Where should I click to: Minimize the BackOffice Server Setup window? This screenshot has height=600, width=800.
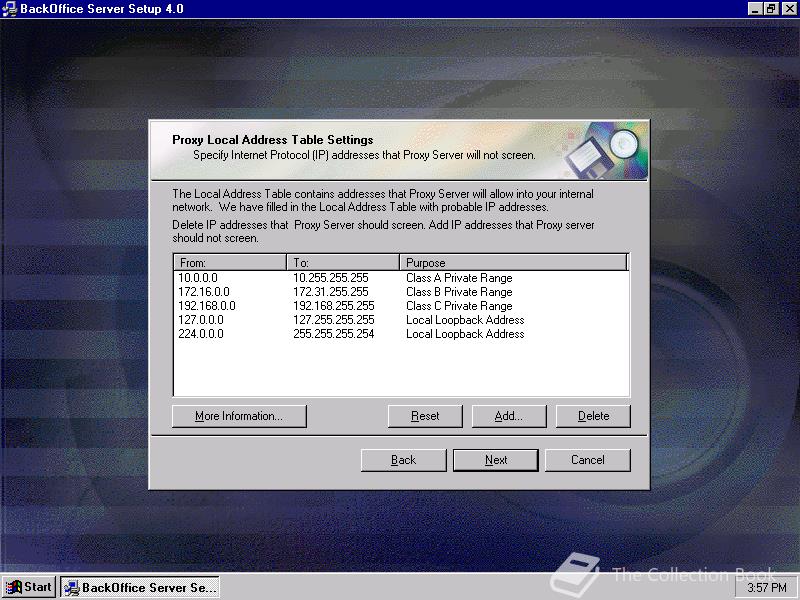(756, 9)
